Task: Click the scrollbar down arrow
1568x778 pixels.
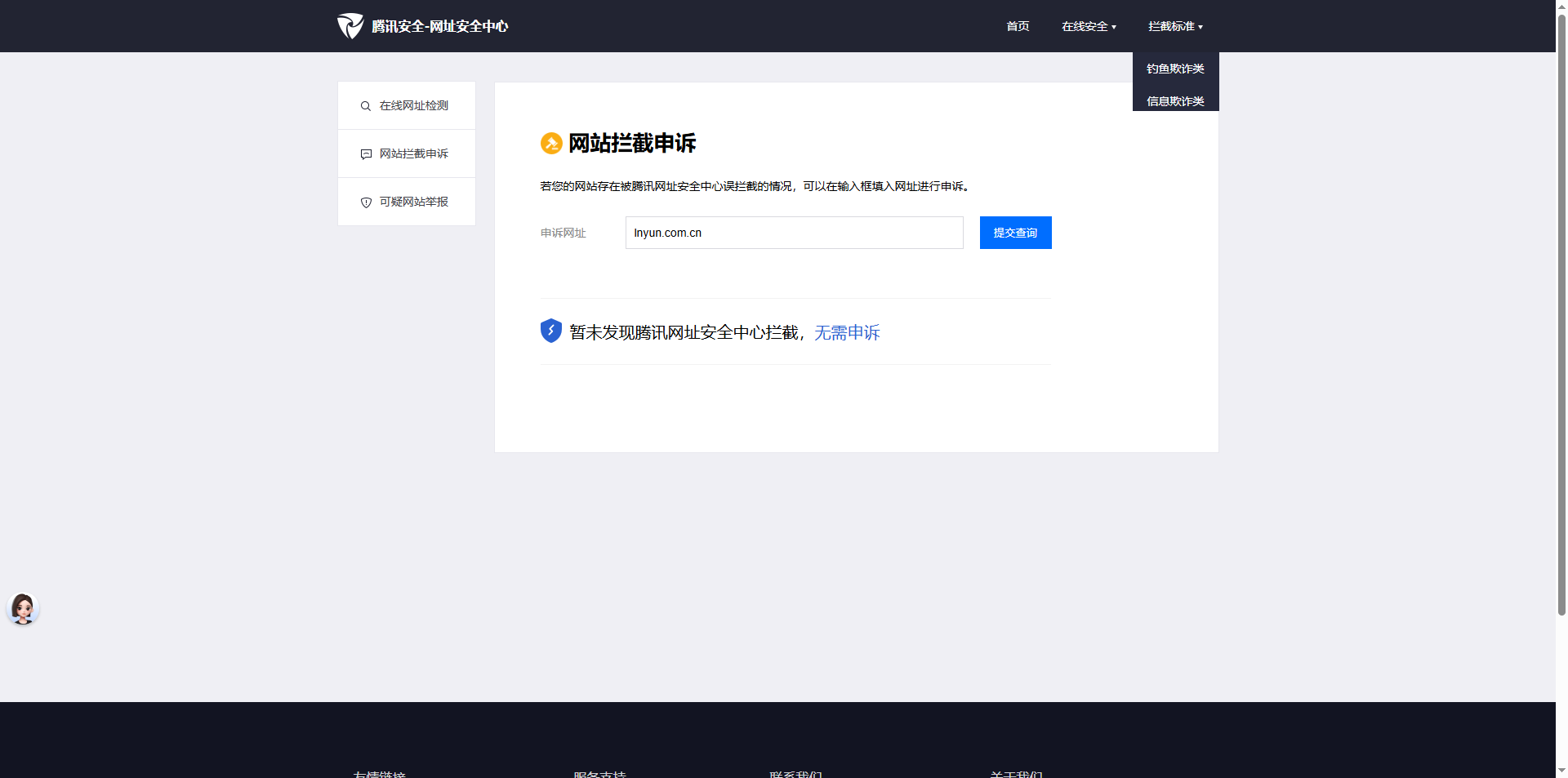Action: tap(1561, 770)
